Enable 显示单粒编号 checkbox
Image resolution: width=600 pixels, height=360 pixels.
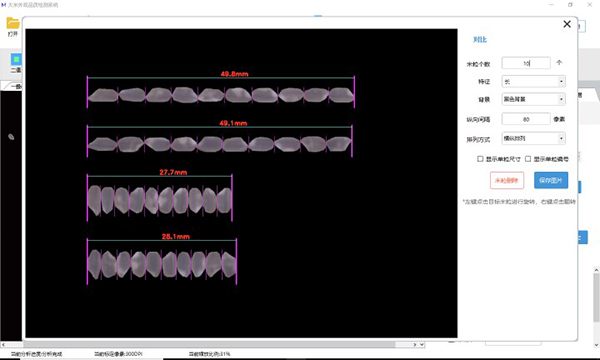click(528, 159)
